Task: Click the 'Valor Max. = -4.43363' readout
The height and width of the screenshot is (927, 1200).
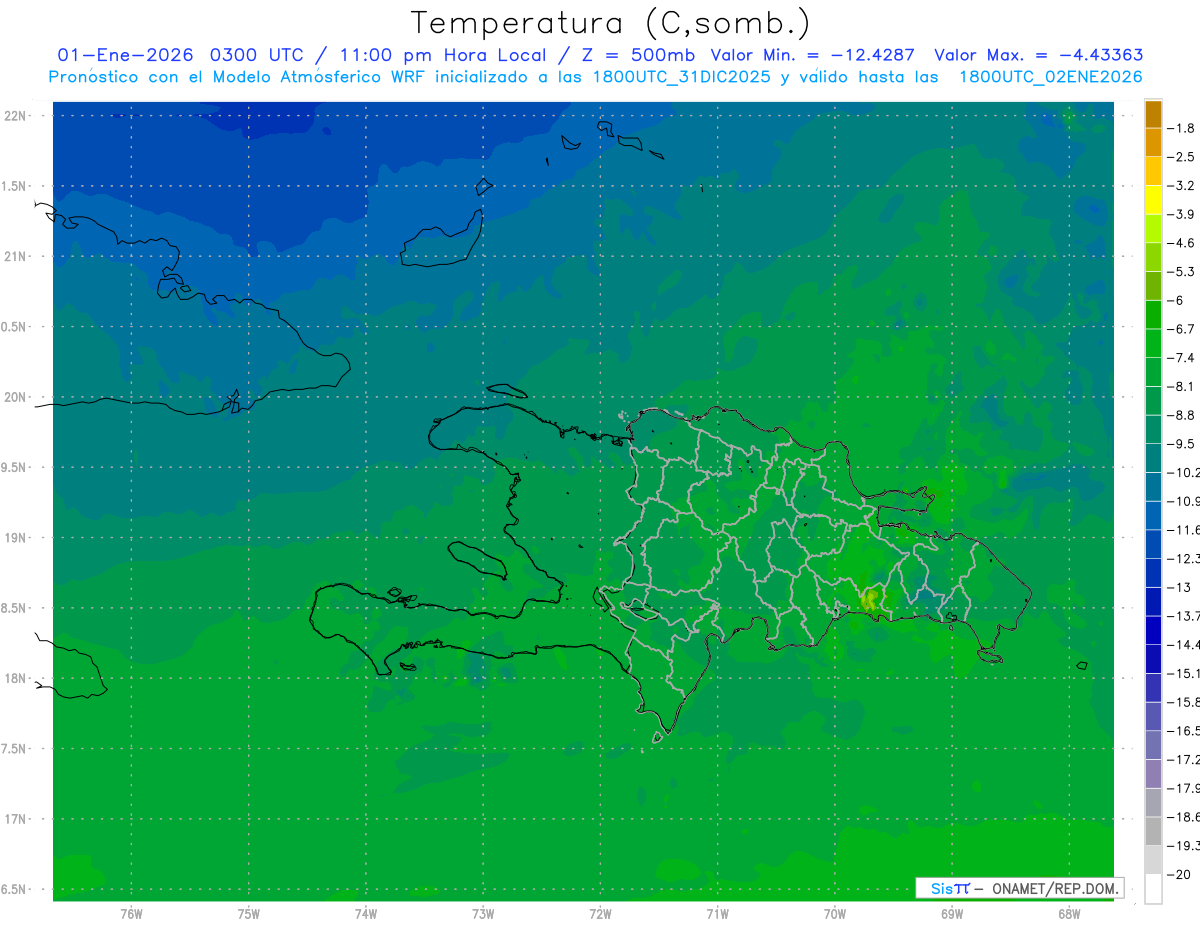Action: click(1038, 55)
